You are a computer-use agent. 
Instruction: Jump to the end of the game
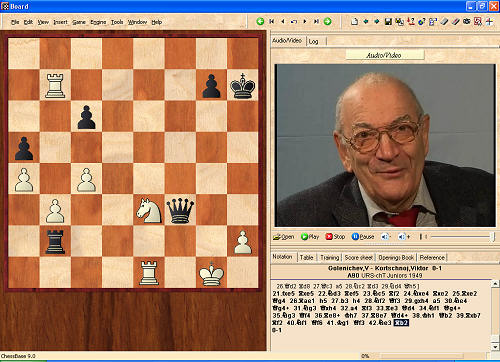pyautogui.click(x=316, y=21)
